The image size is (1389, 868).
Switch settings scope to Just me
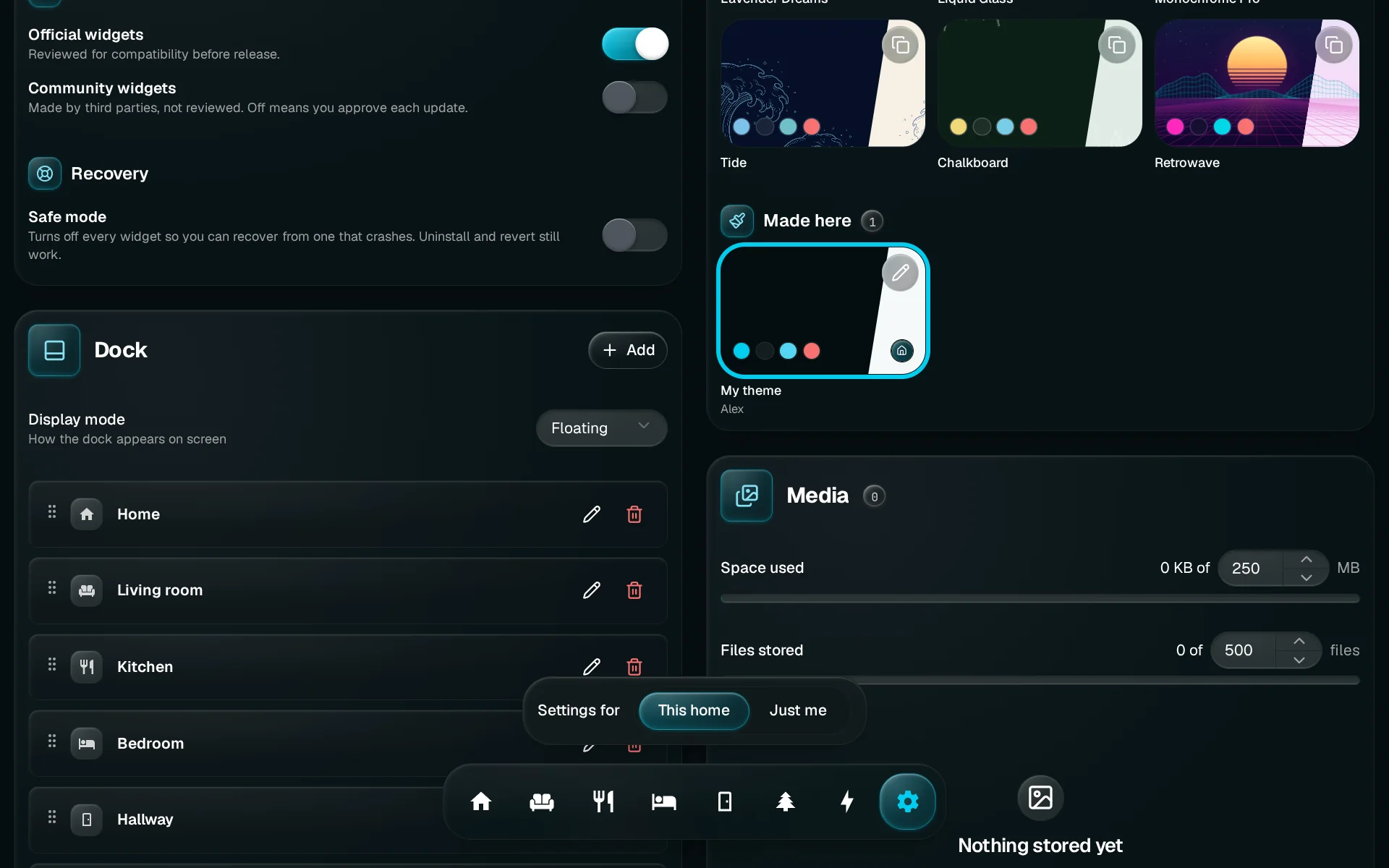[x=798, y=711]
